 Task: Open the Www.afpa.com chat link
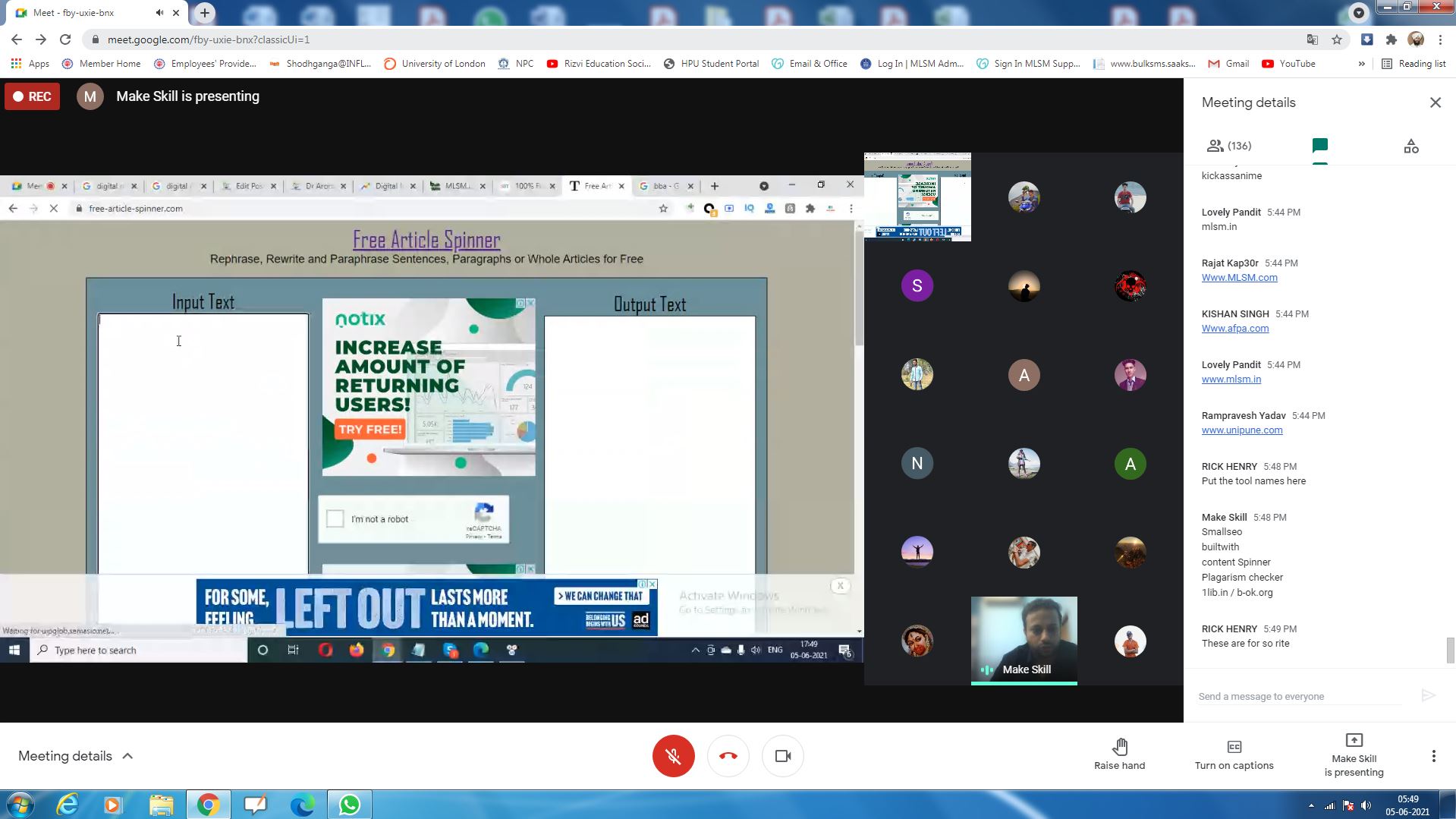(1234, 328)
